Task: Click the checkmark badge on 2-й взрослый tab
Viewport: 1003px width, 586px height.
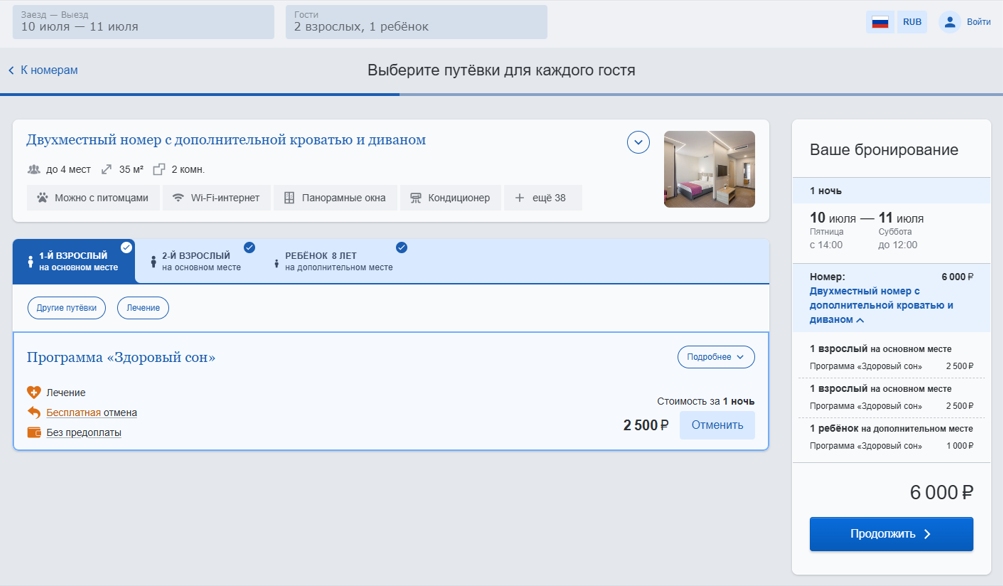Action: 249,248
